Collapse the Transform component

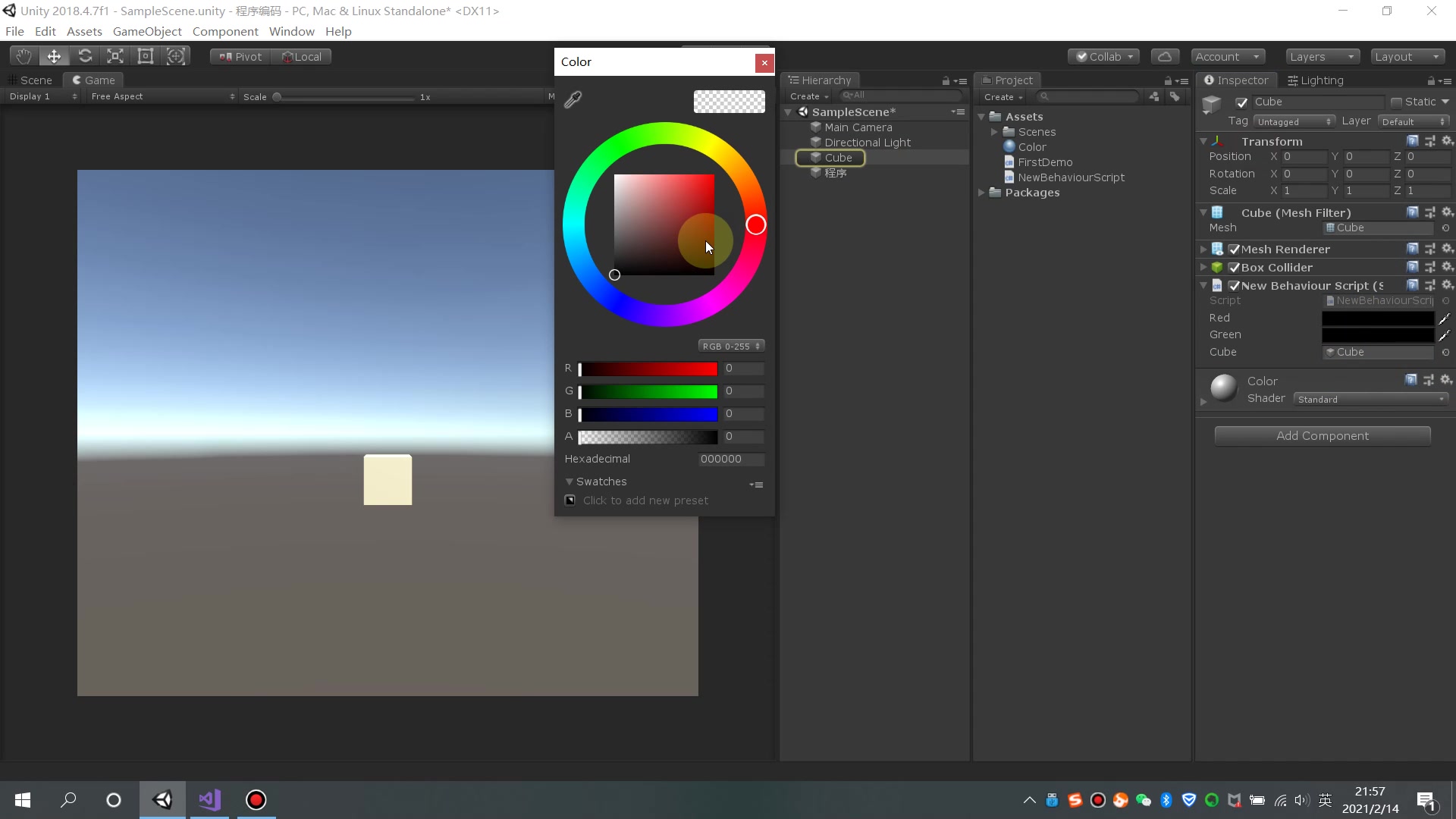click(x=1205, y=141)
